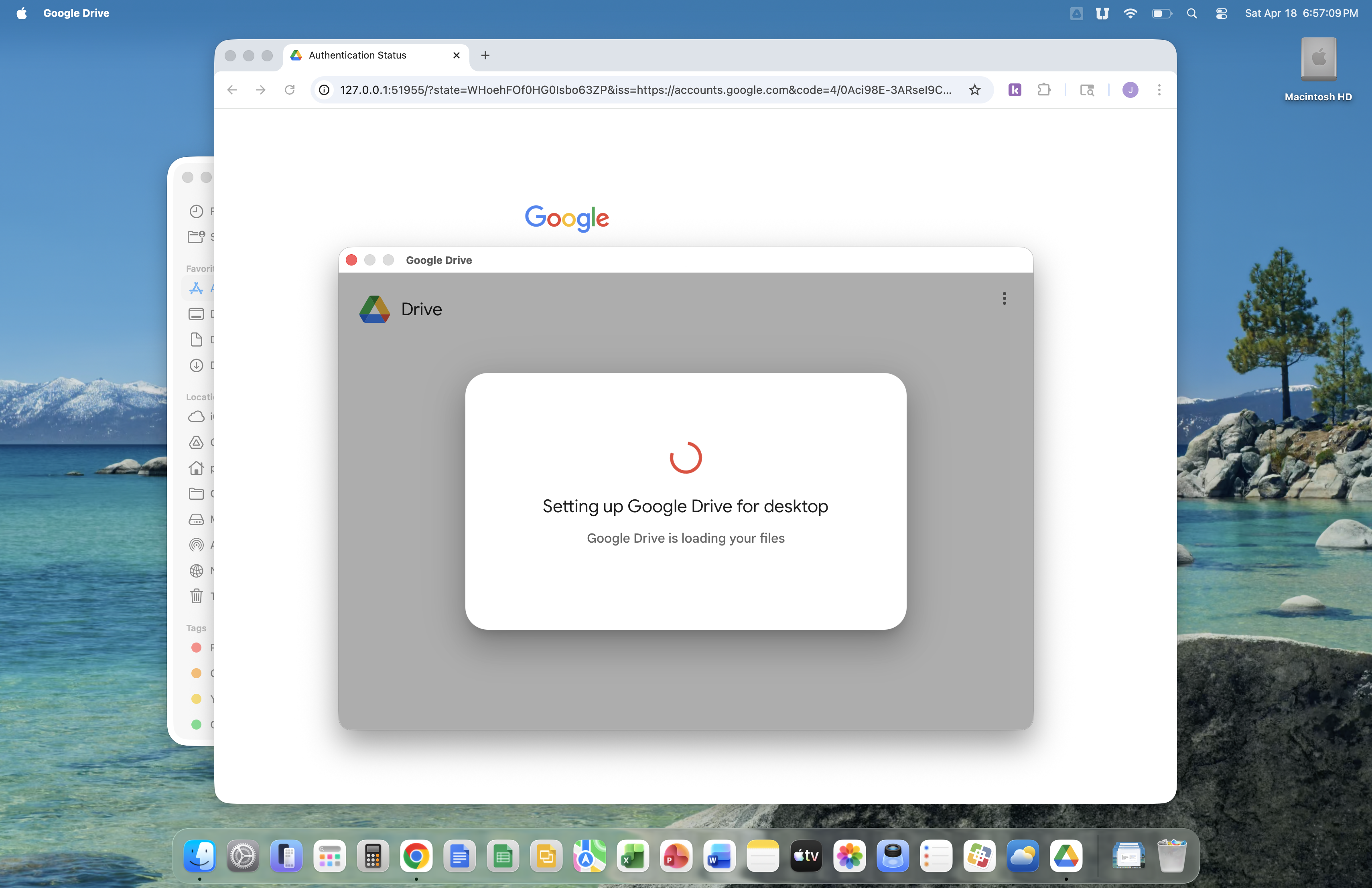Toggle Control Center in the menu bar
This screenshot has height=888, width=1372.
(1221, 13)
